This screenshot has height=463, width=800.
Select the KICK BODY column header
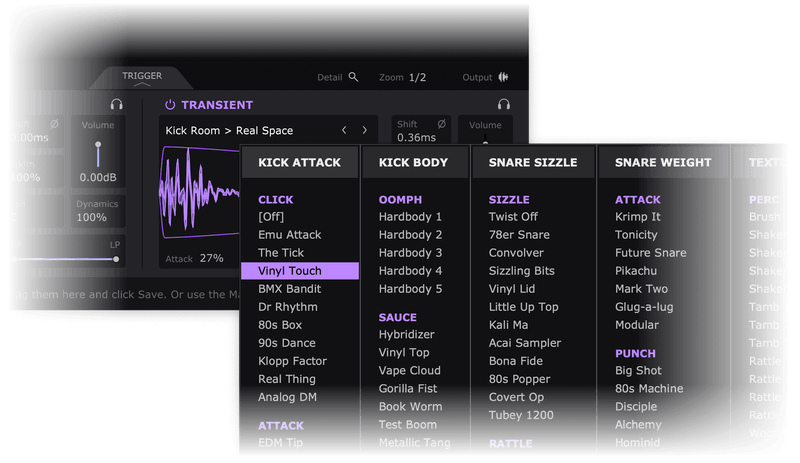pos(413,162)
